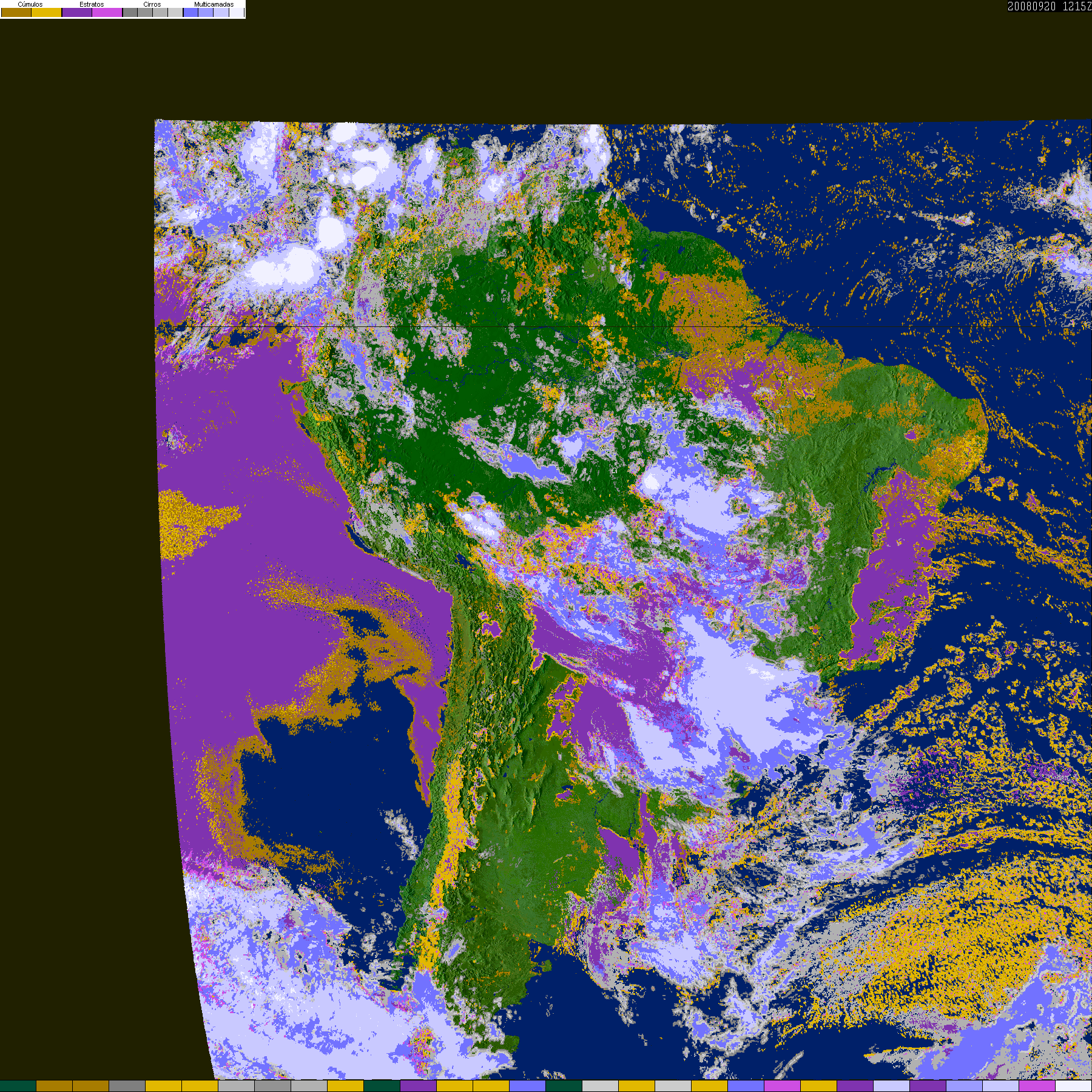
Task: Choose the darkest blue Multicamadas swatch
Action: click(190, 12)
